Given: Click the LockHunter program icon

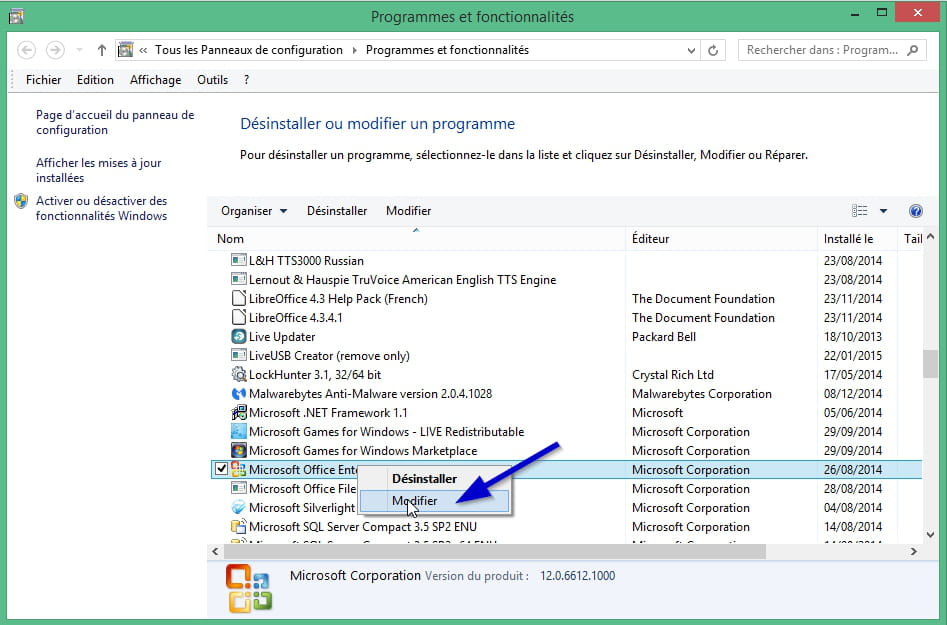Looking at the screenshot, I should (x=239, y=375).
